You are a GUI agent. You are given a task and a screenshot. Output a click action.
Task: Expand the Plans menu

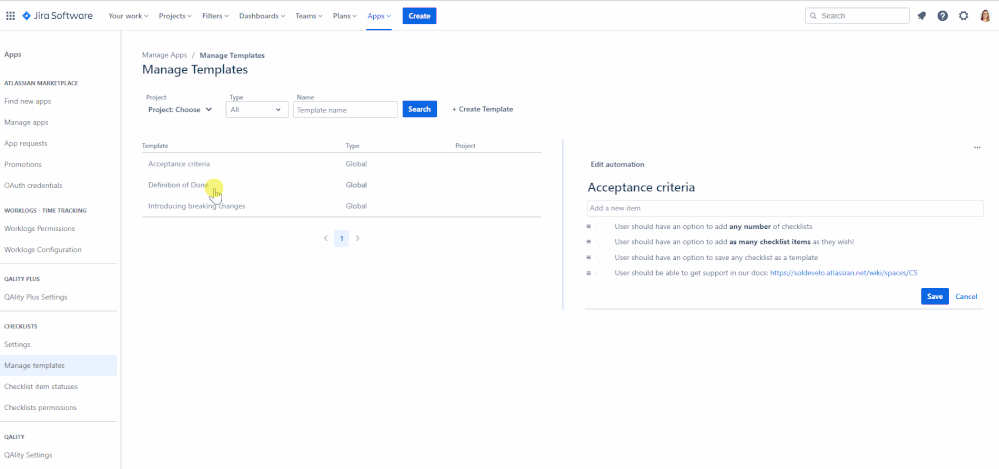345,16
